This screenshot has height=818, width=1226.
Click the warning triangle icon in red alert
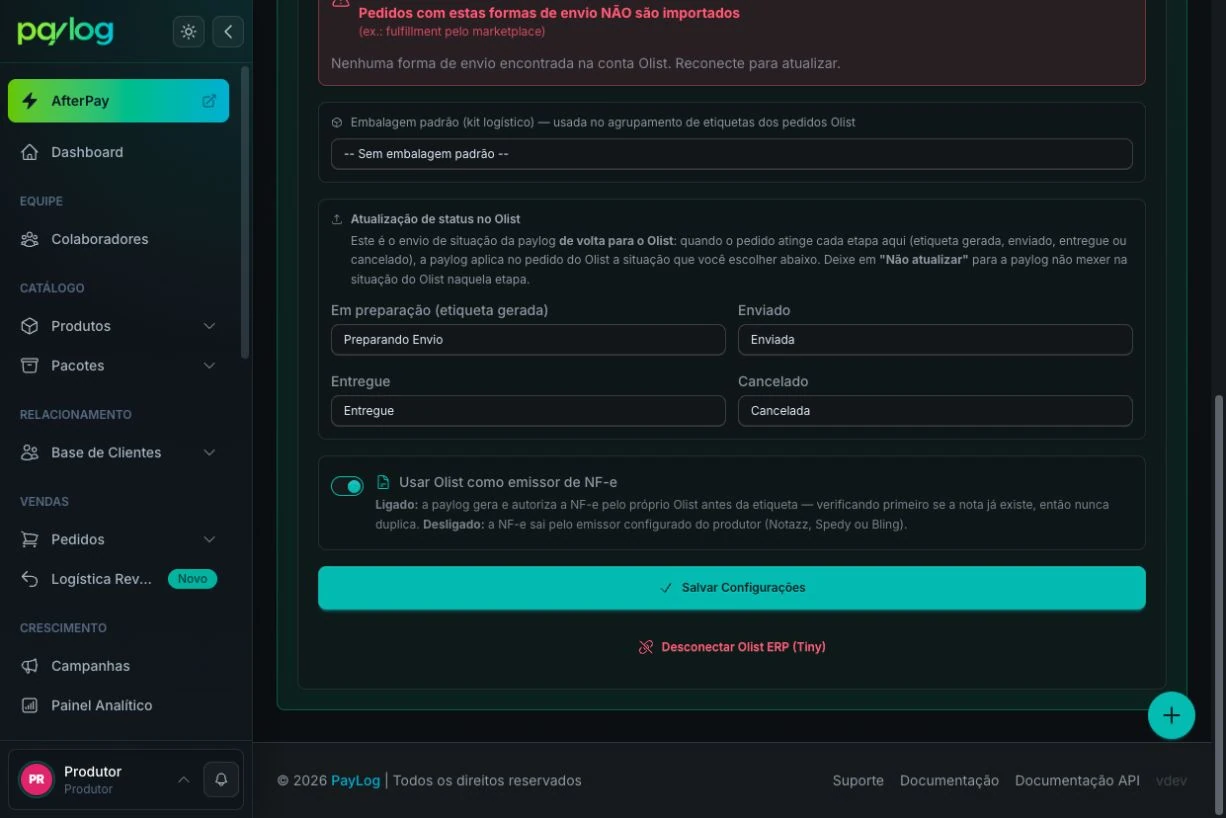tap(341, 4)
